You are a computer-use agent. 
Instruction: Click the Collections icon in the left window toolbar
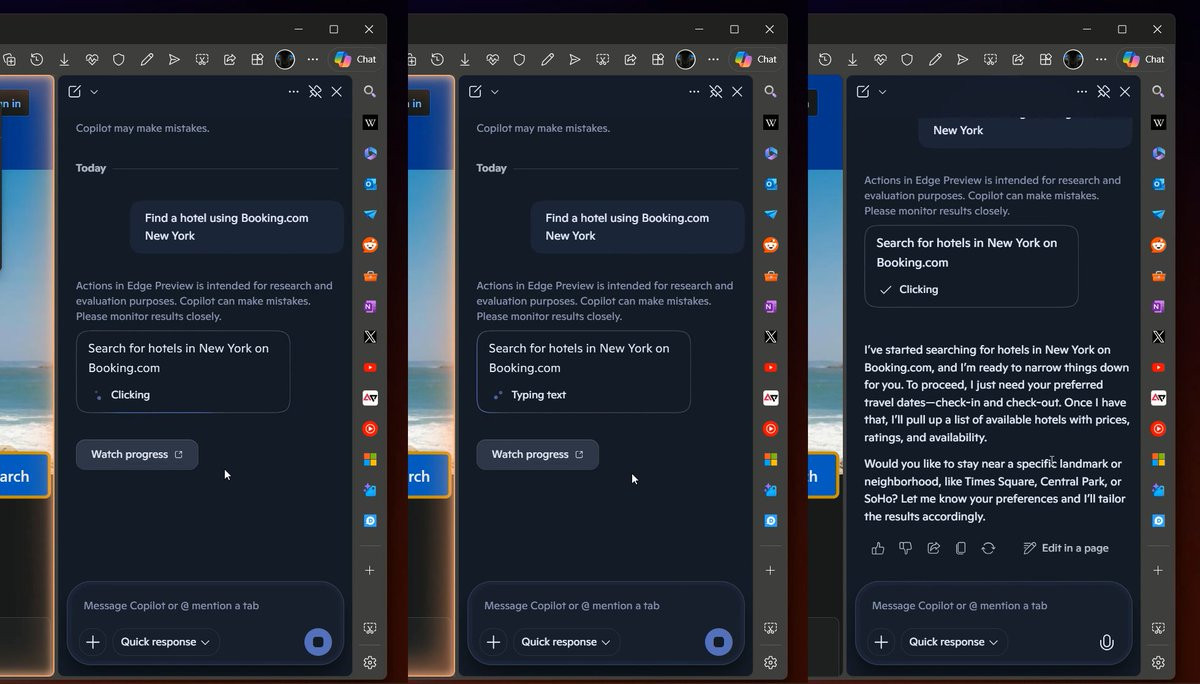[9, 60]
